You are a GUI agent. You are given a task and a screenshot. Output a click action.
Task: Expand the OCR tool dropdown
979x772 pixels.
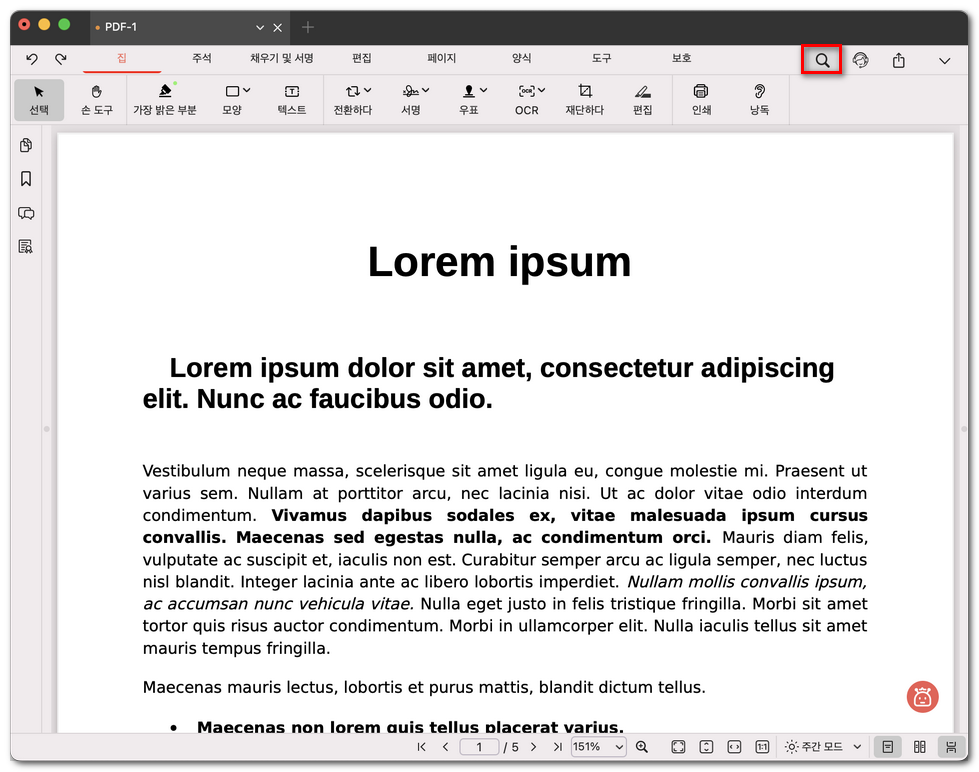531,100
